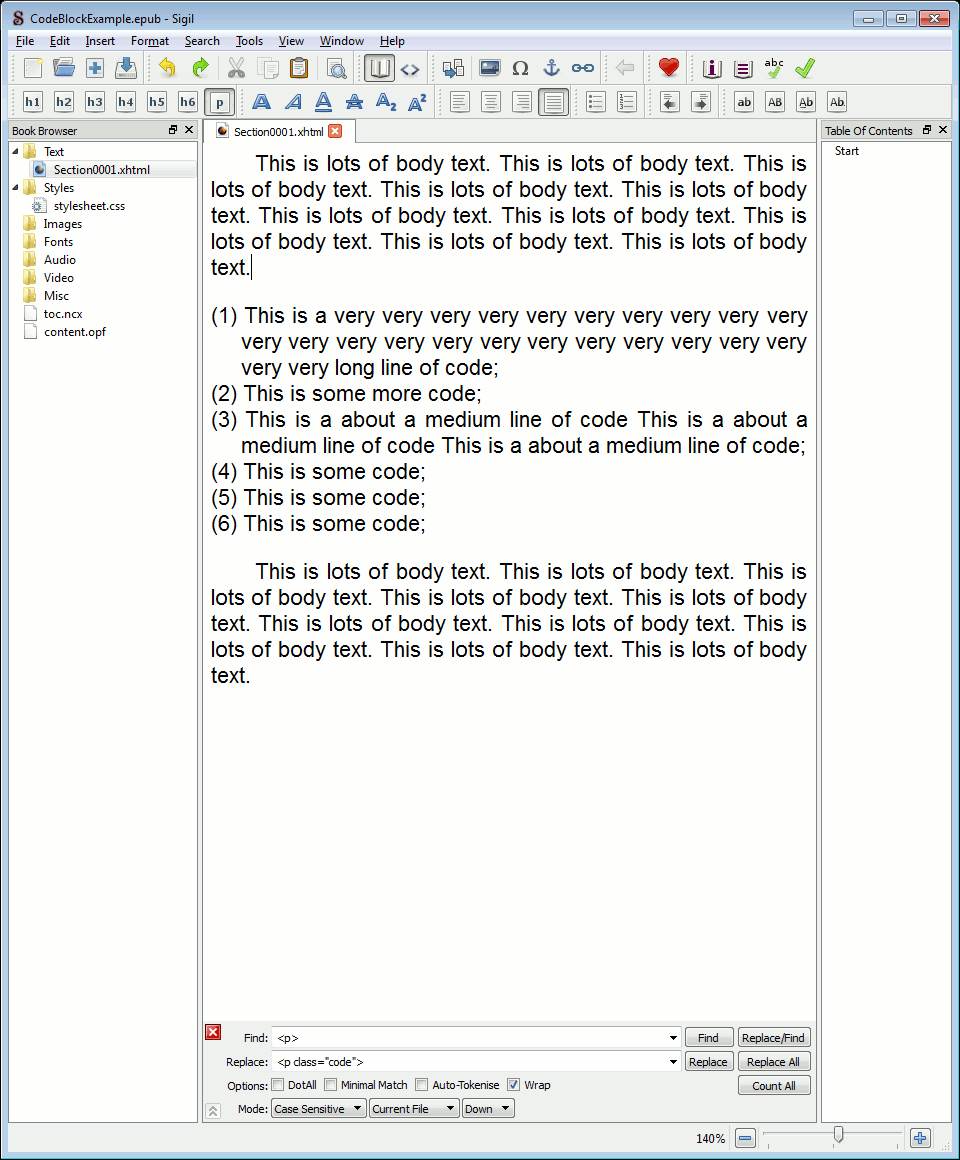
Task: Toggle align left button
Action: click(x=459, y=102)
